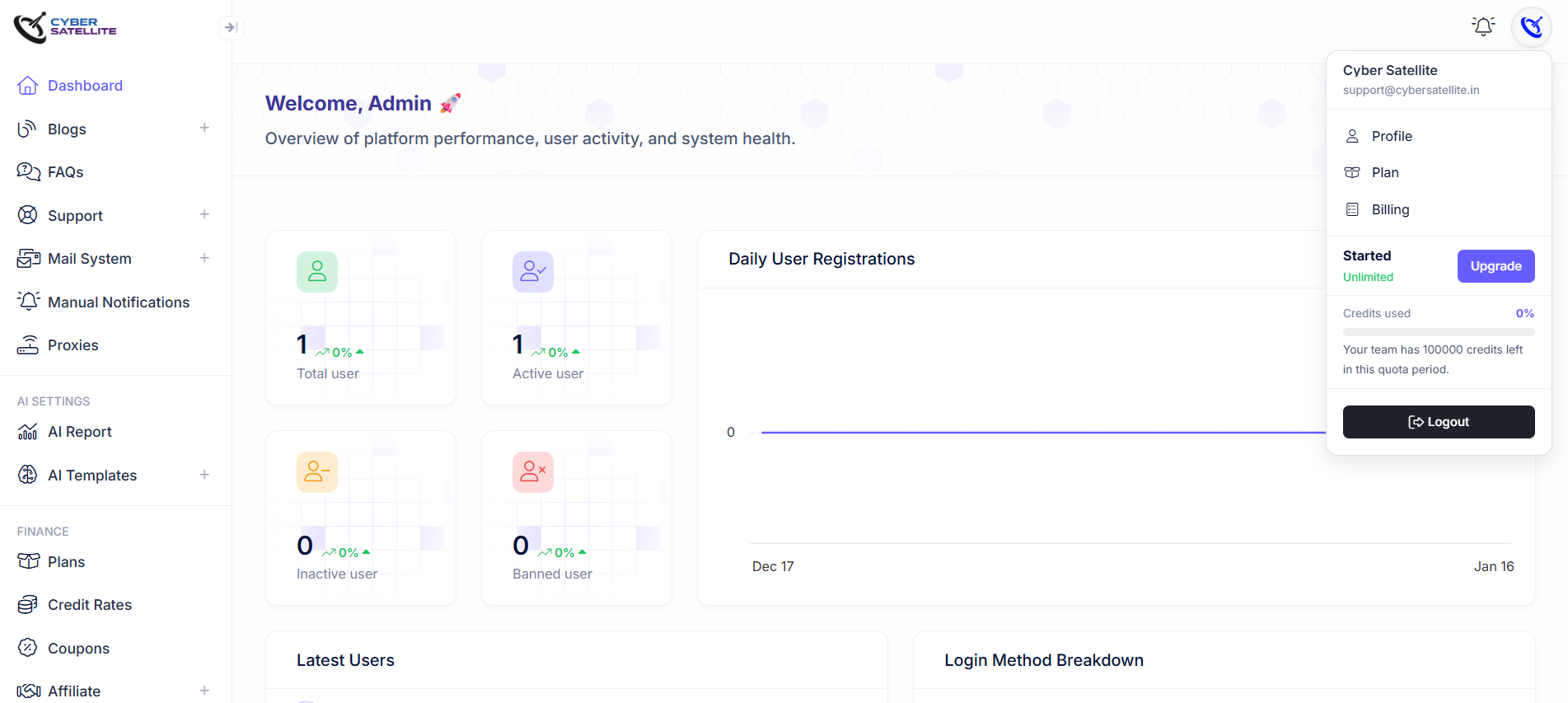Collapse sidebar with the arrow icon
This screenshot has height=703, width=1568.
coord(231,27)
